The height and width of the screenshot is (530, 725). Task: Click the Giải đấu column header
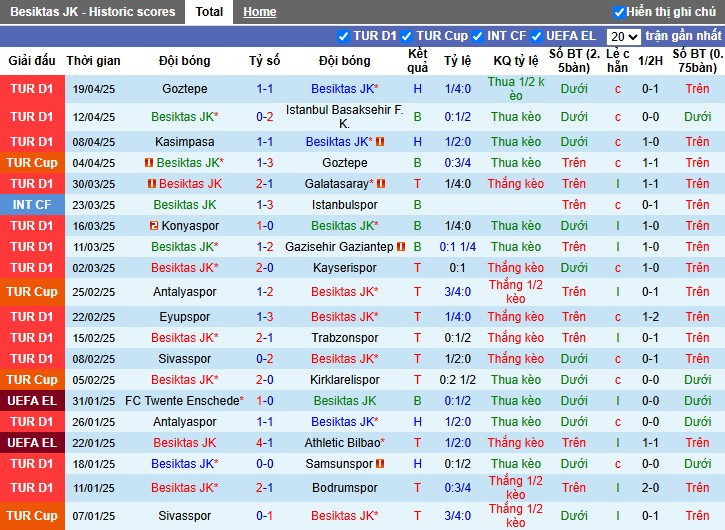32,61
